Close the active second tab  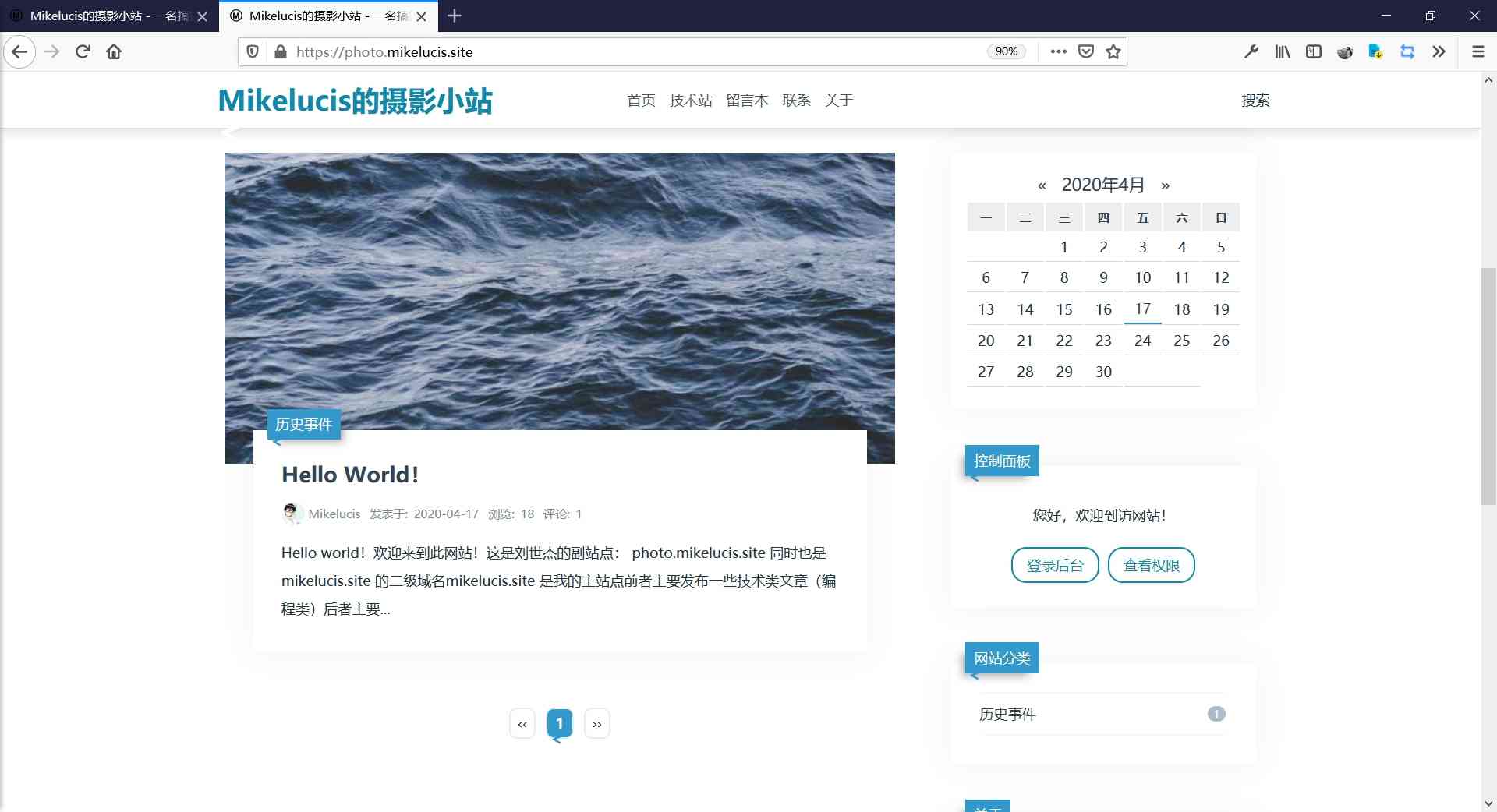(x=421, y=16)
